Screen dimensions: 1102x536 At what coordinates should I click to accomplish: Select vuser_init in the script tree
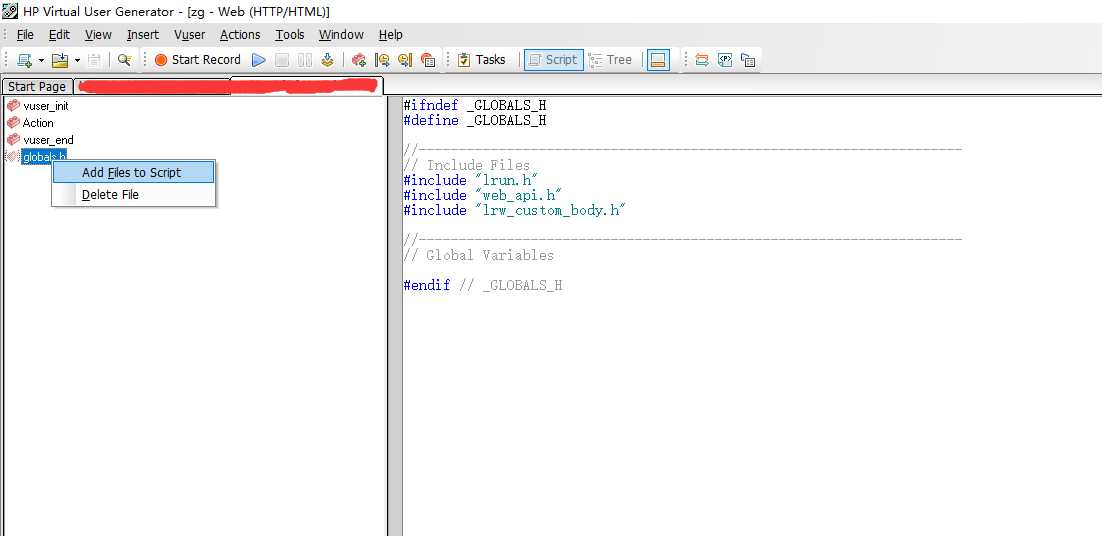(46, 106)
